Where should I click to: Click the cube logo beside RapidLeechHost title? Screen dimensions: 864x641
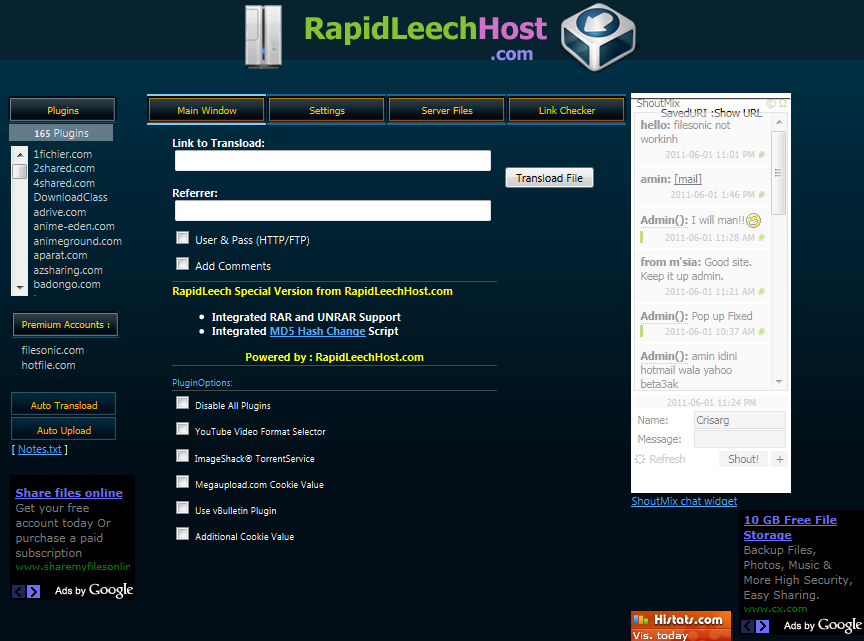pyautogui.click(x=597, y=37)
